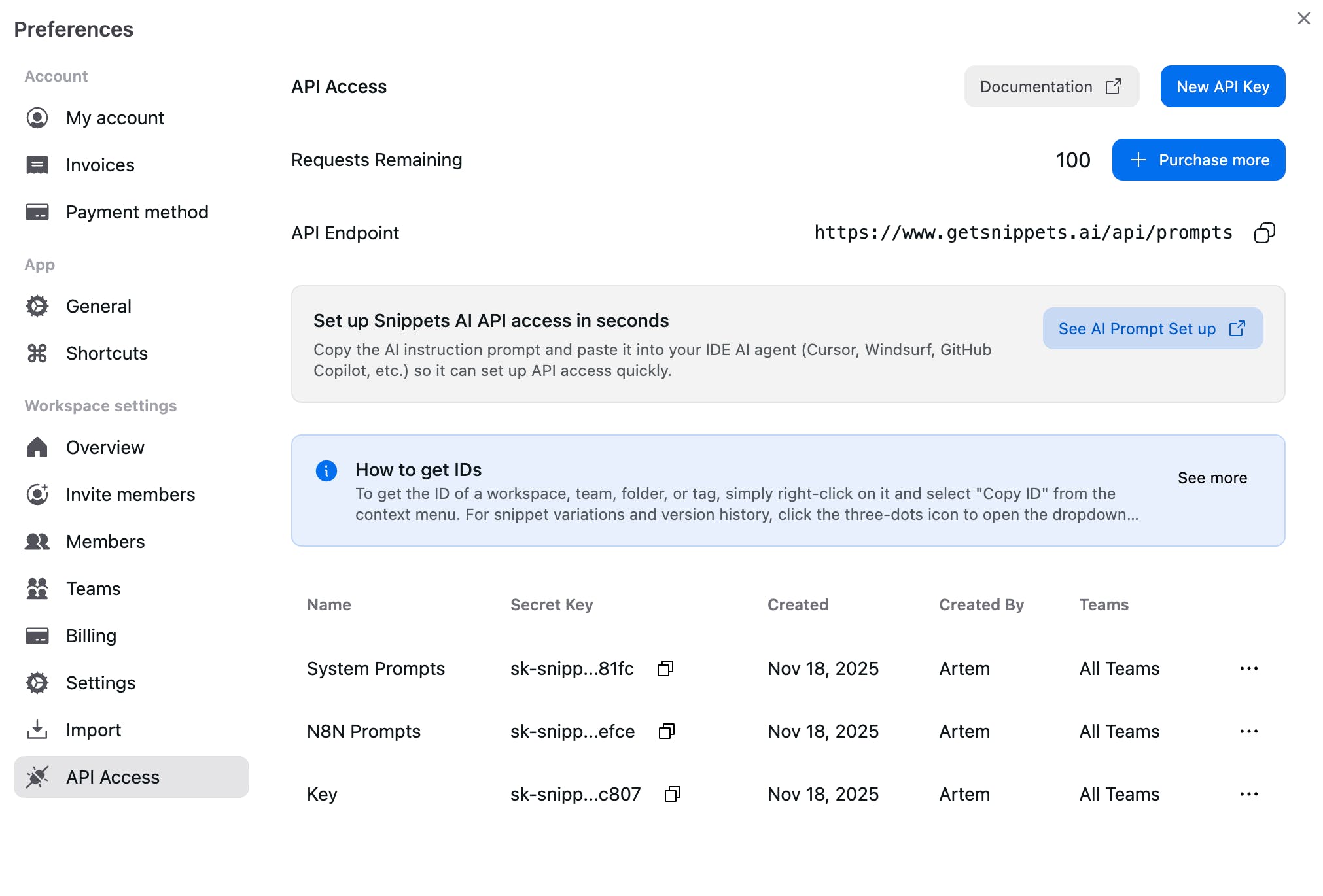Open Shortcuts via the command icon
Image resolution: width=1323 pixels, height=896 pixels.
(x=37, y=353)
